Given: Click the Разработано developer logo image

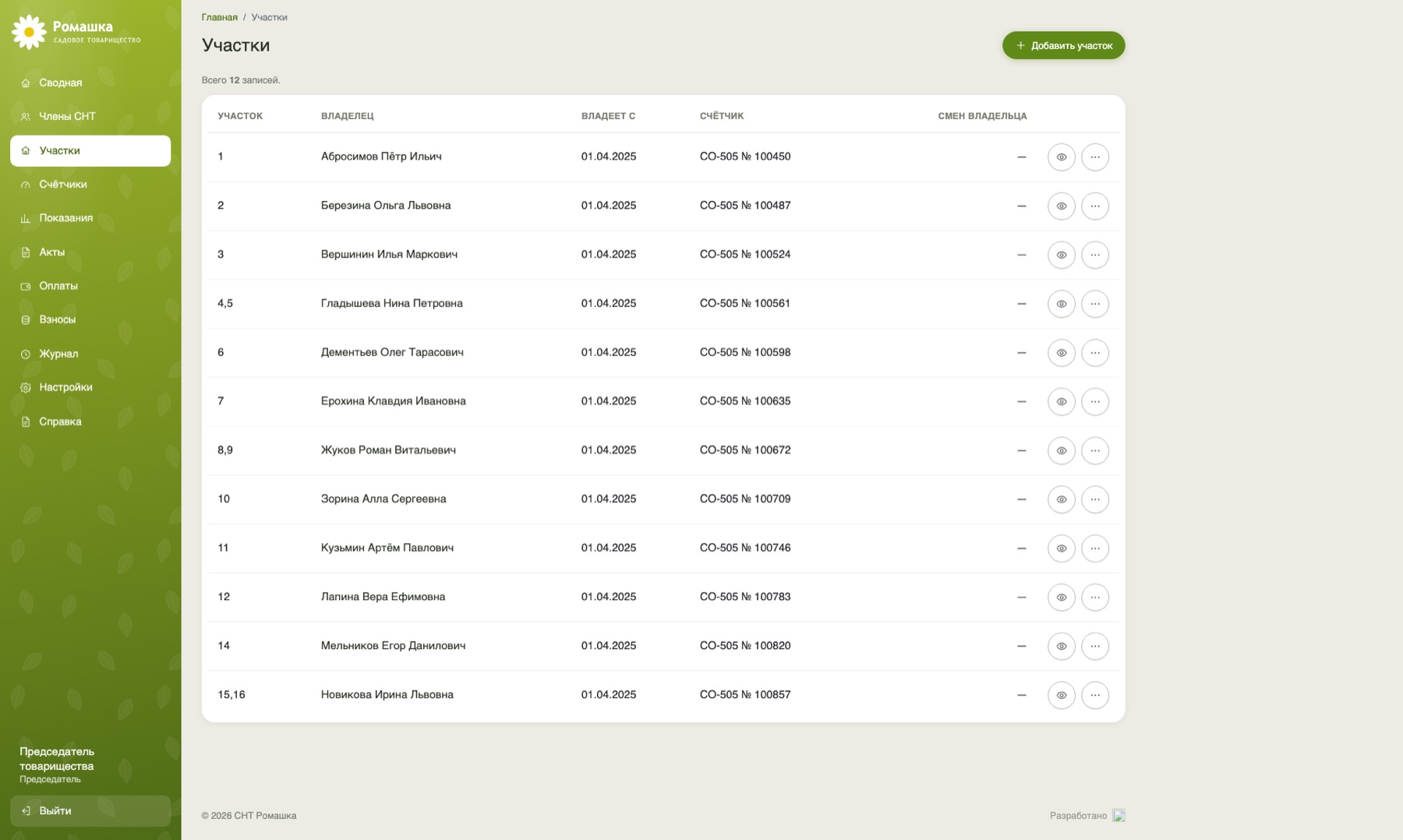Looking at the screenshot, I should [1119, 816].
